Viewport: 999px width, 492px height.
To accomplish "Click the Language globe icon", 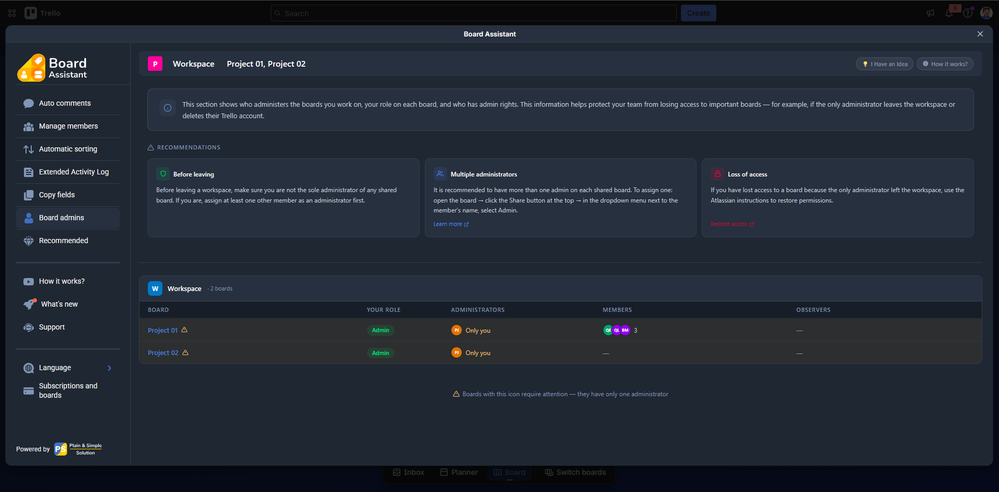I will 28,368.
